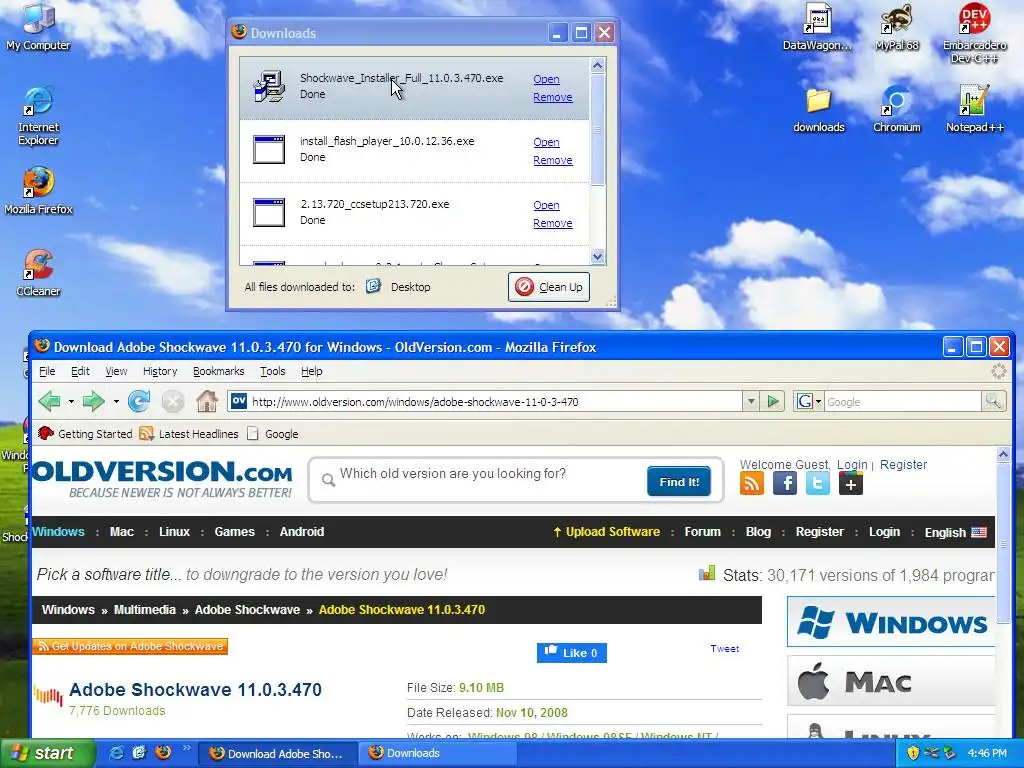Select MyPal 68 desktop icon
The width and height of the screenshot is (1024, 768).
click(x=897, y=27)
